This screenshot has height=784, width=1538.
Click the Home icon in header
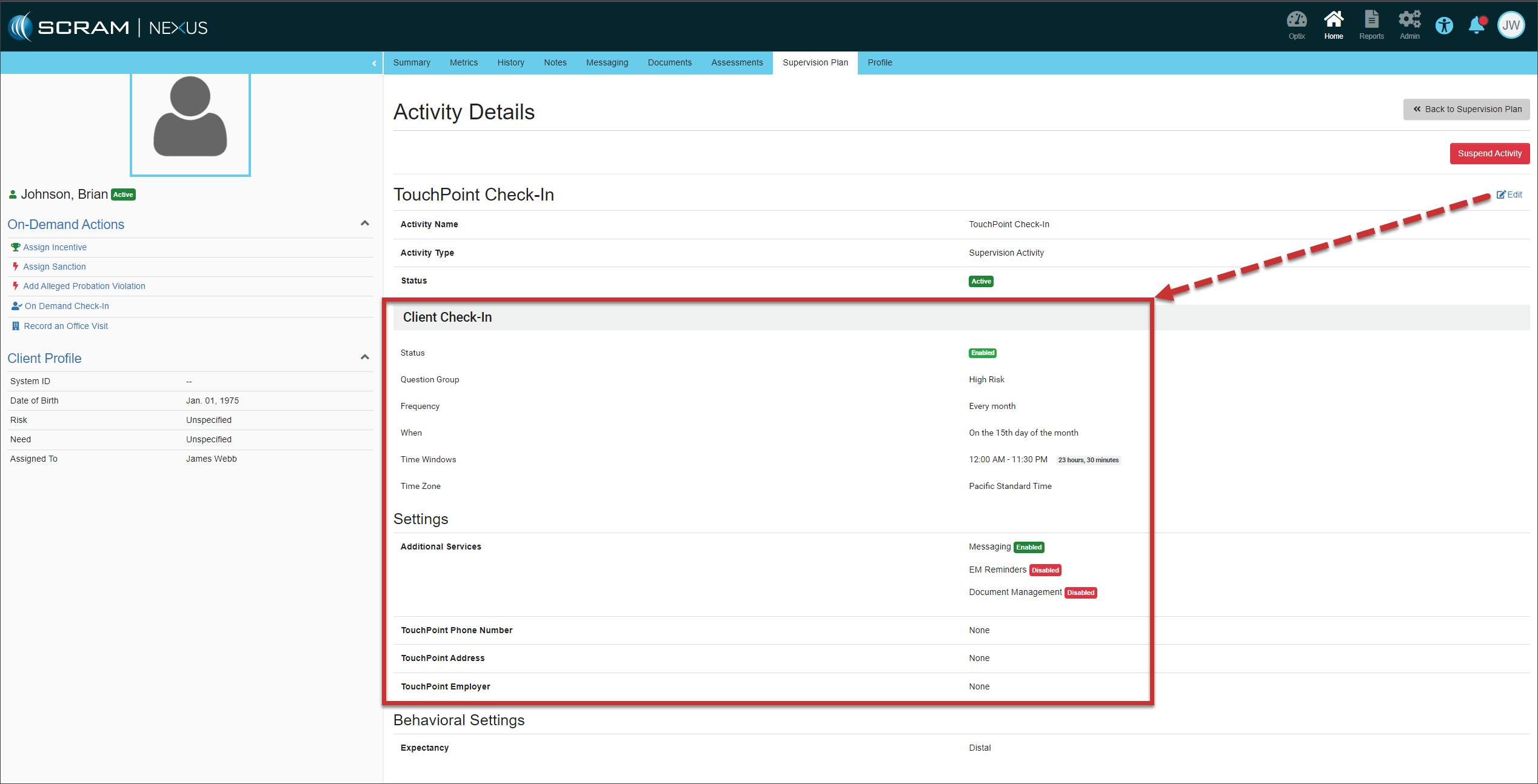tap(1333, 25)
